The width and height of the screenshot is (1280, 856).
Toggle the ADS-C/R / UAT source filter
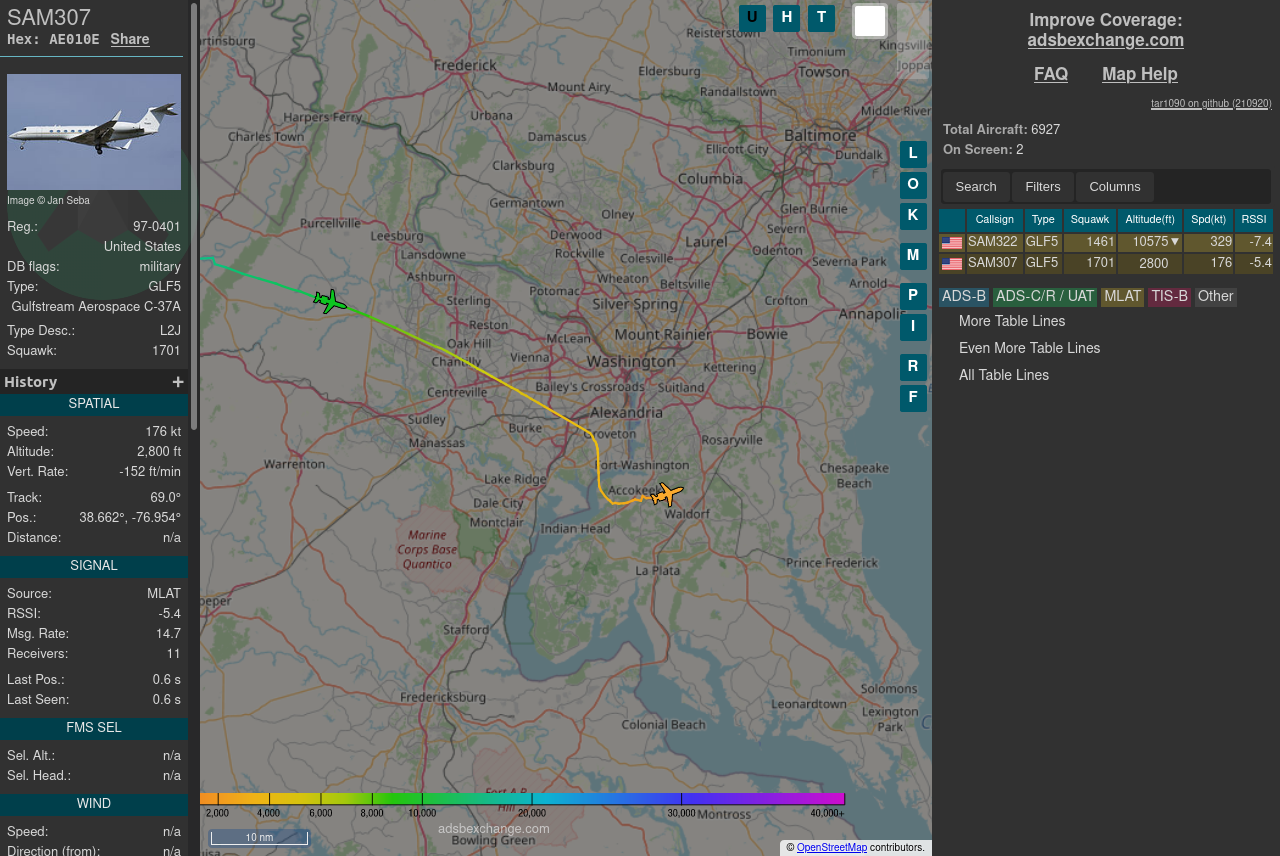pos(1045,297)
